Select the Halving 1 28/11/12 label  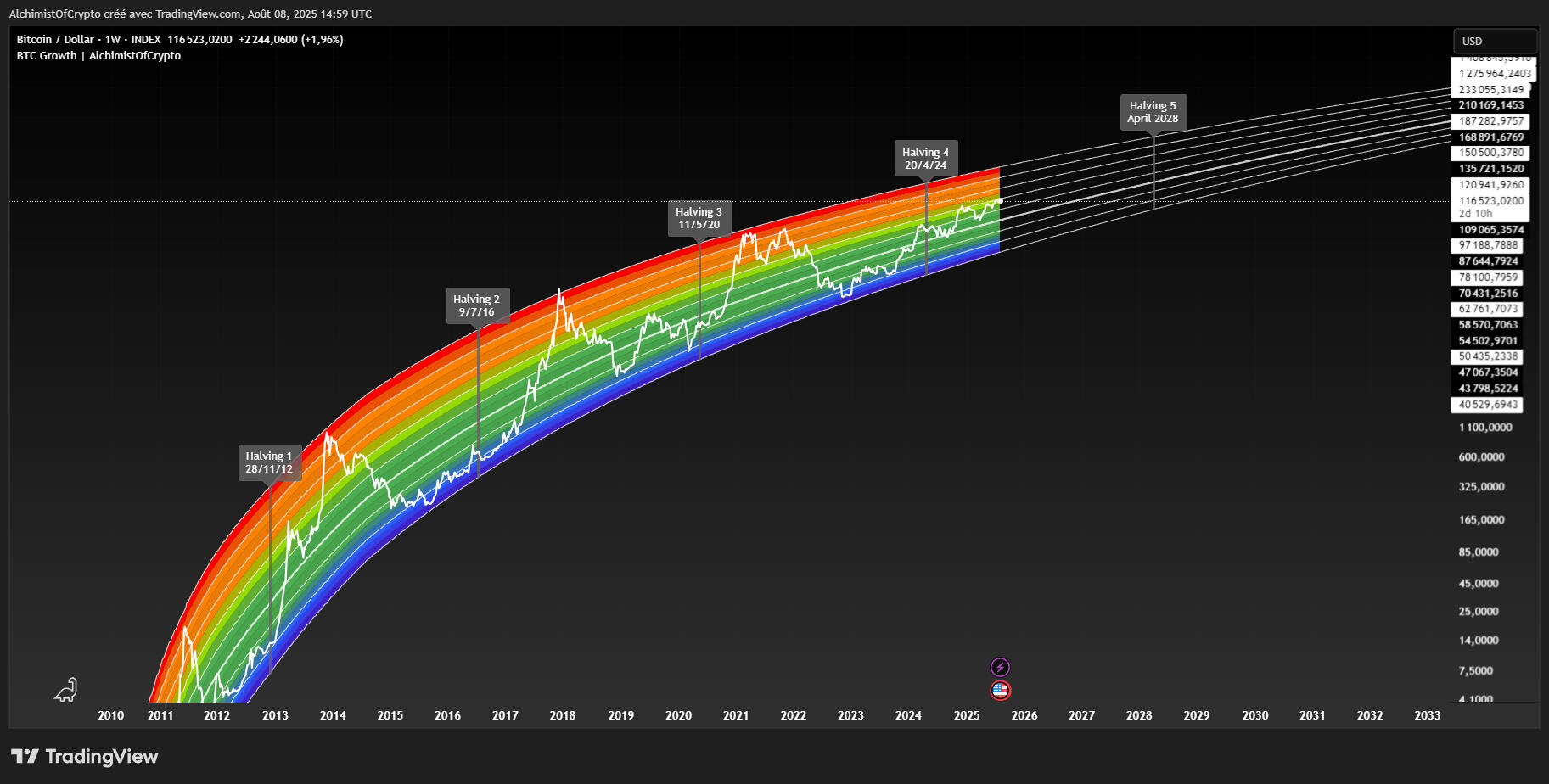(x=269, y=462)
